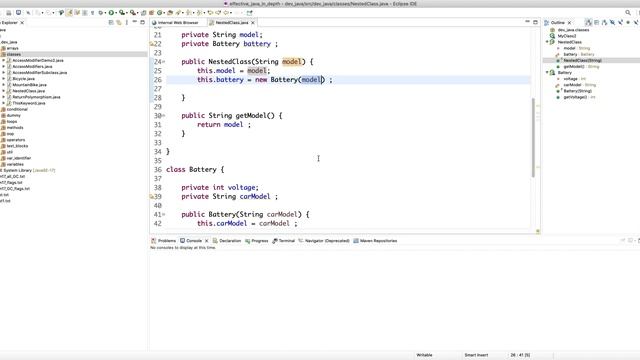
Task: Click the Save icon in the toolbar
Action: coord(8,13)
